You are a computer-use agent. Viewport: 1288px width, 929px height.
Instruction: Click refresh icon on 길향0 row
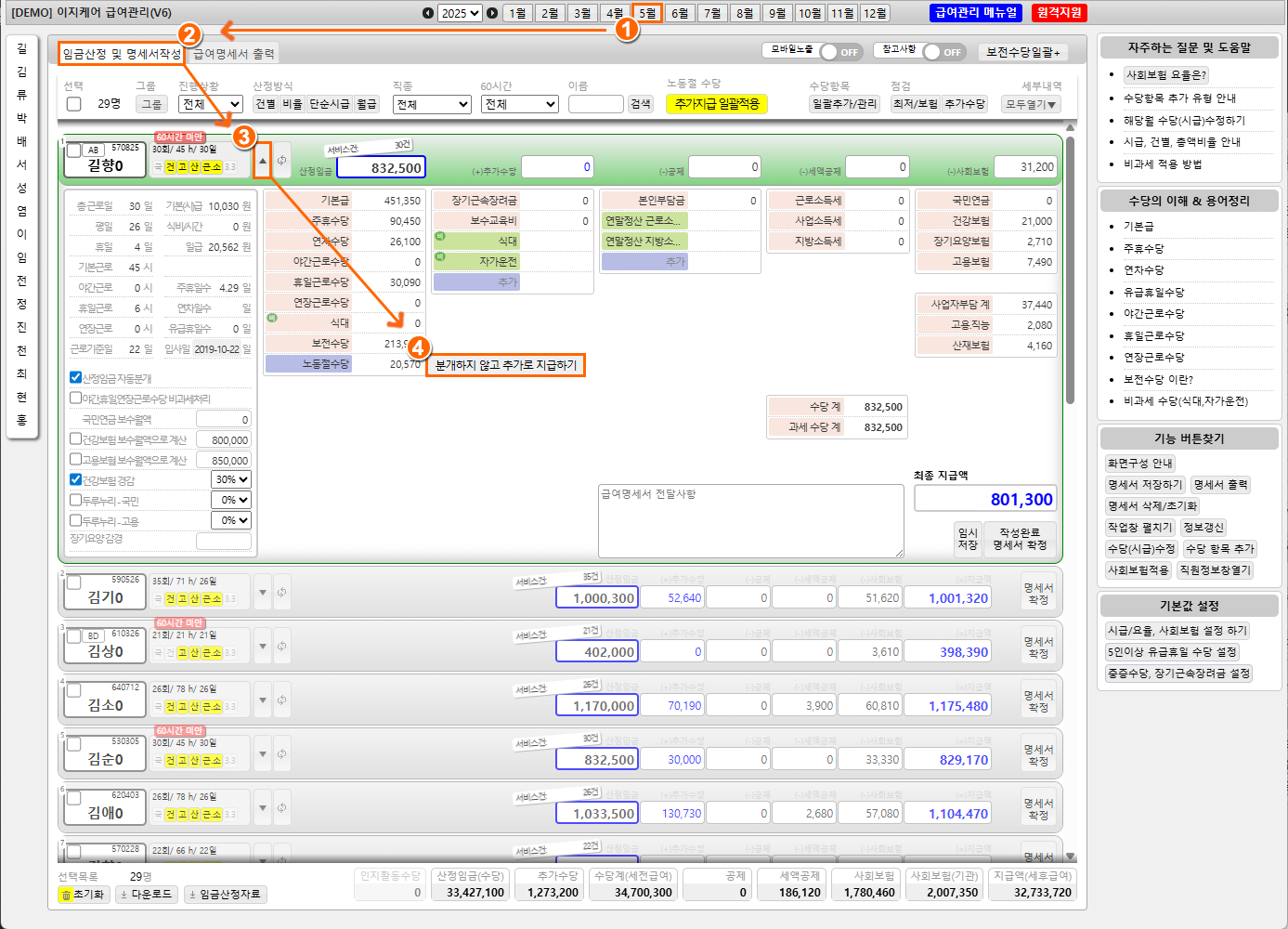[281, 160]
